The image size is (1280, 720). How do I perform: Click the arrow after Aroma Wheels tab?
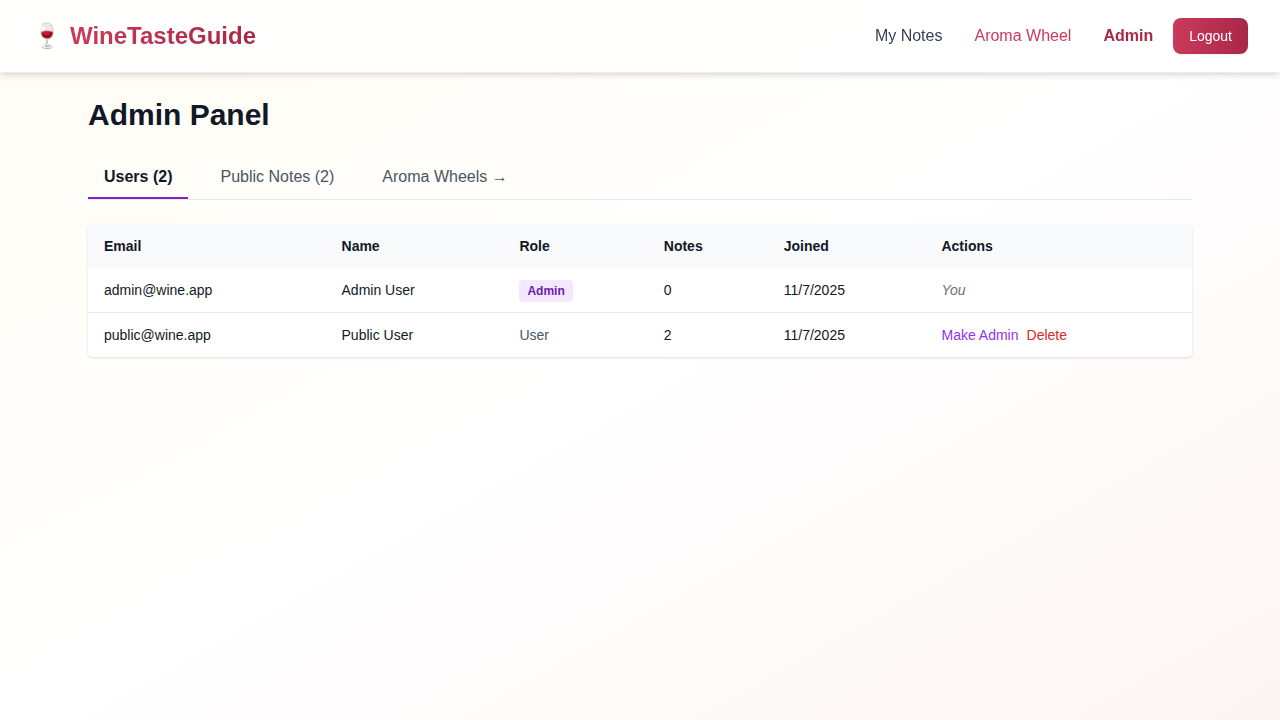(x=497, y=178)
